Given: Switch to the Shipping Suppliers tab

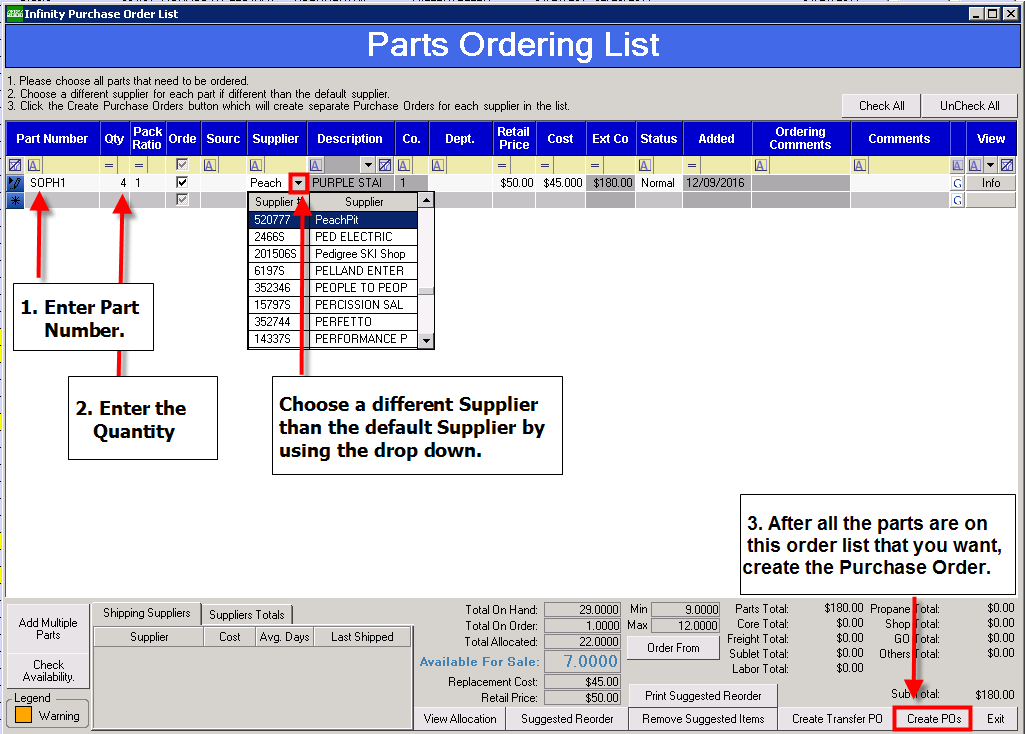Looking at the screenshot, I should click(146, 613).
